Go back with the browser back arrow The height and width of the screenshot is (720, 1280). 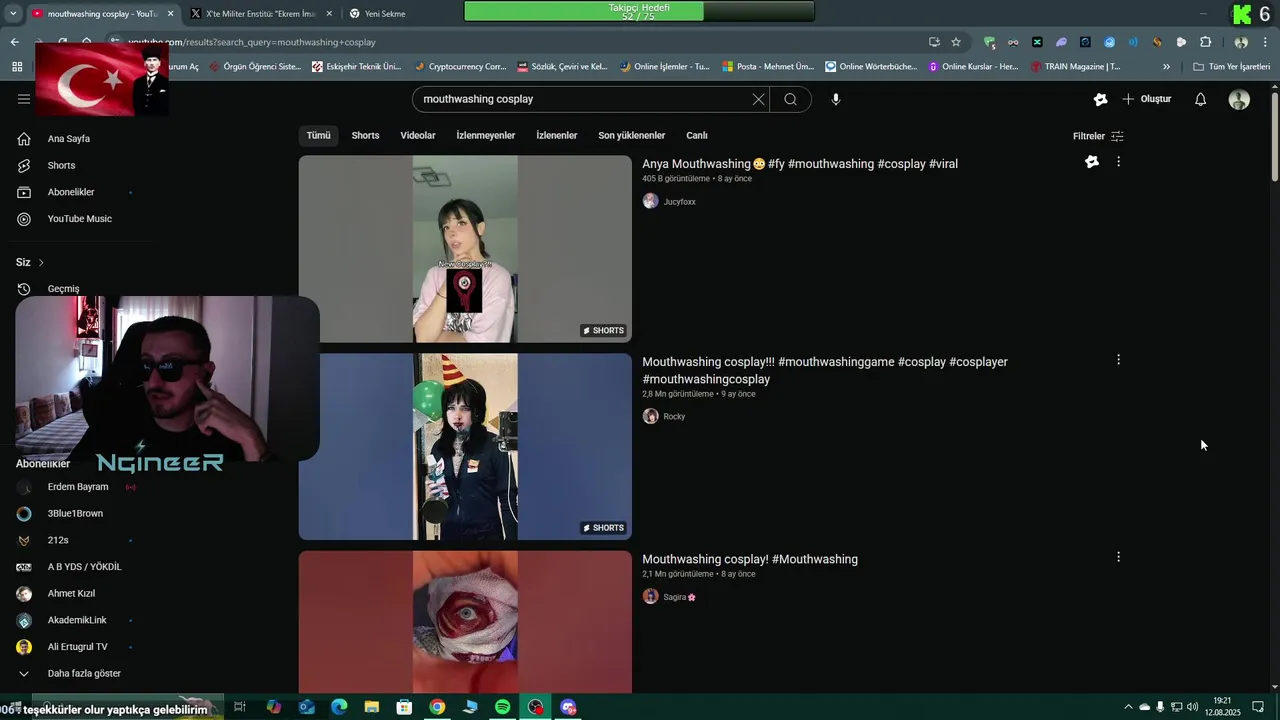(x=14, y=42)
